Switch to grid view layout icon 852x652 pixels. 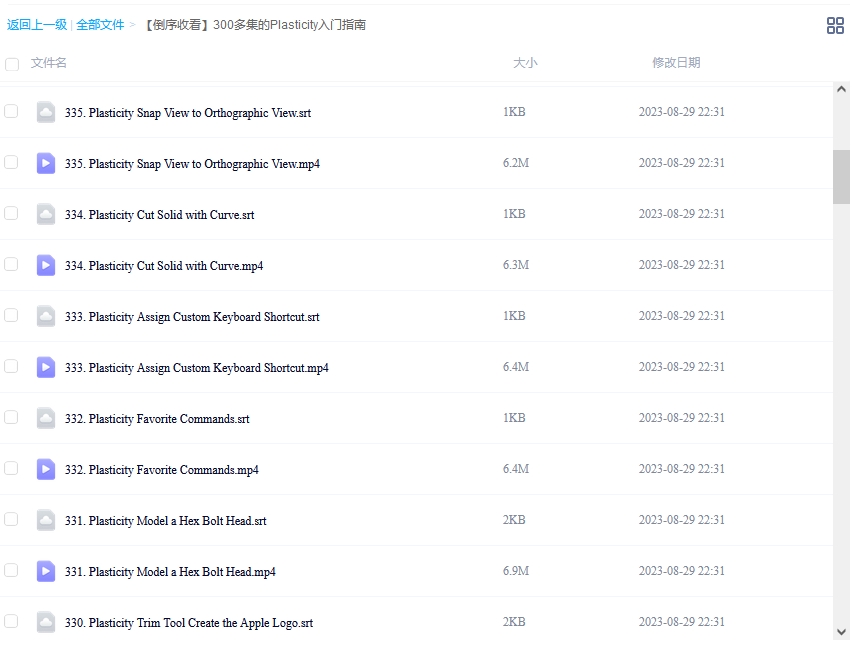point(835,26)
